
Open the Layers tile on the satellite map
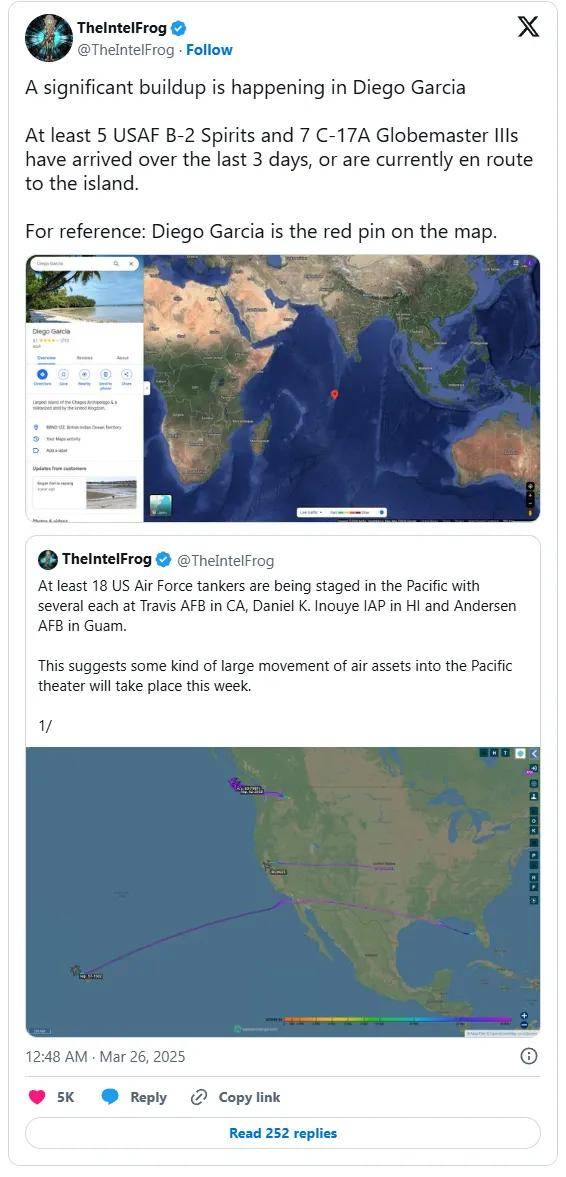tap(161, 506)
